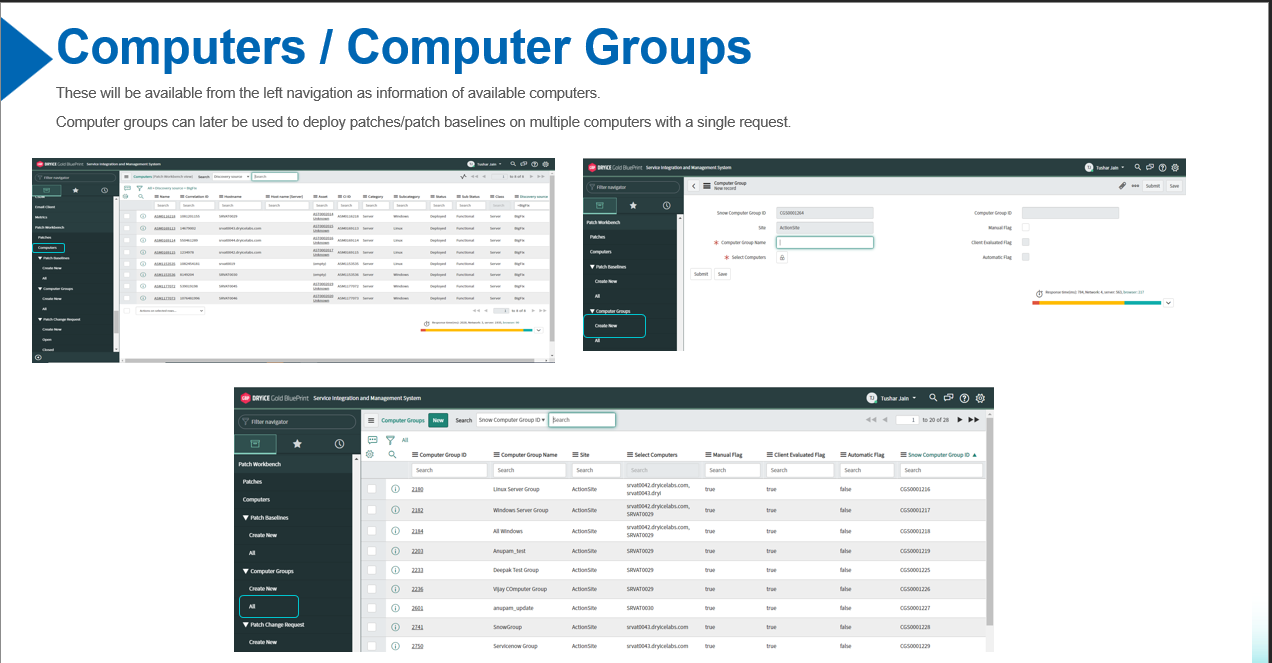Open Snow Computer Group ID search dropdown
The height and width of the screenshot is (663, 1272).
tap(512, 420)
